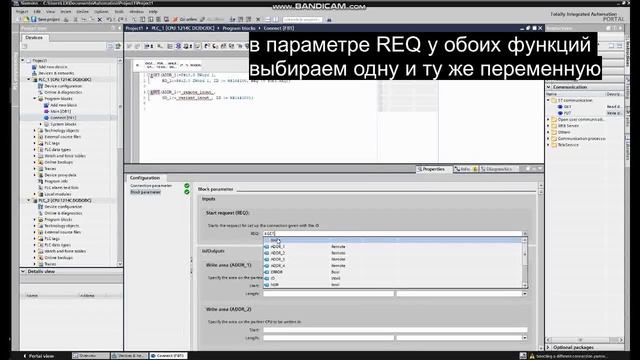Expand Watch and force tables under PLC_1
This screenshot has width=640, height=360.
click(x=35, y=156)
